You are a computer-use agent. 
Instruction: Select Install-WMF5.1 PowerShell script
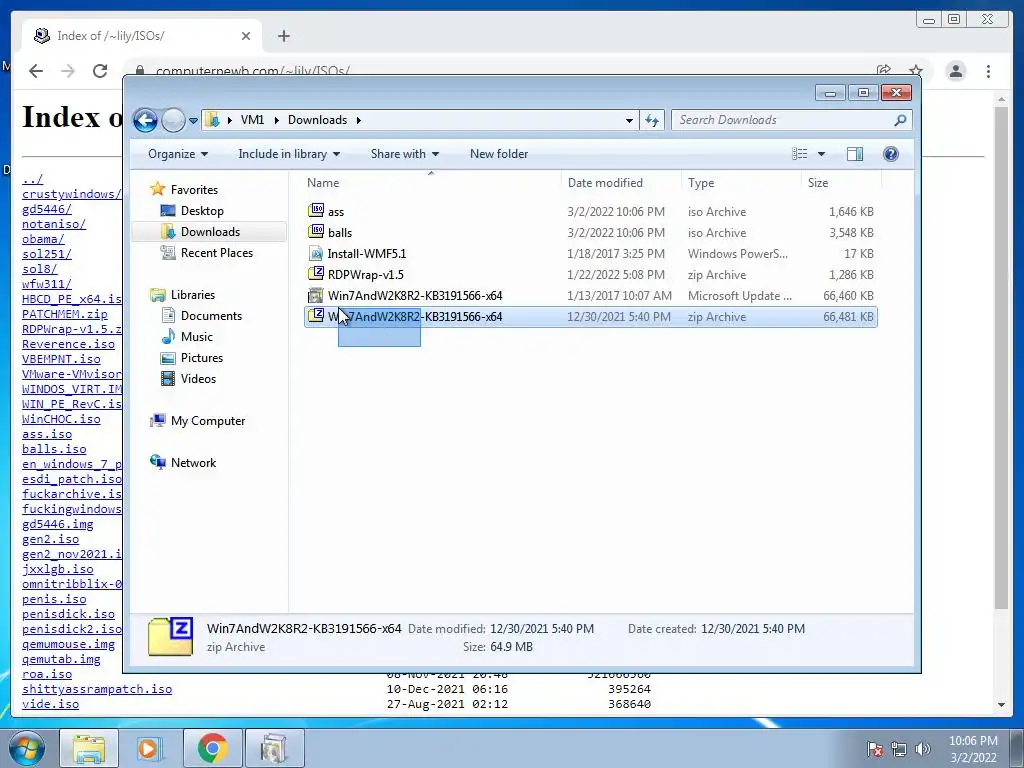590,253
